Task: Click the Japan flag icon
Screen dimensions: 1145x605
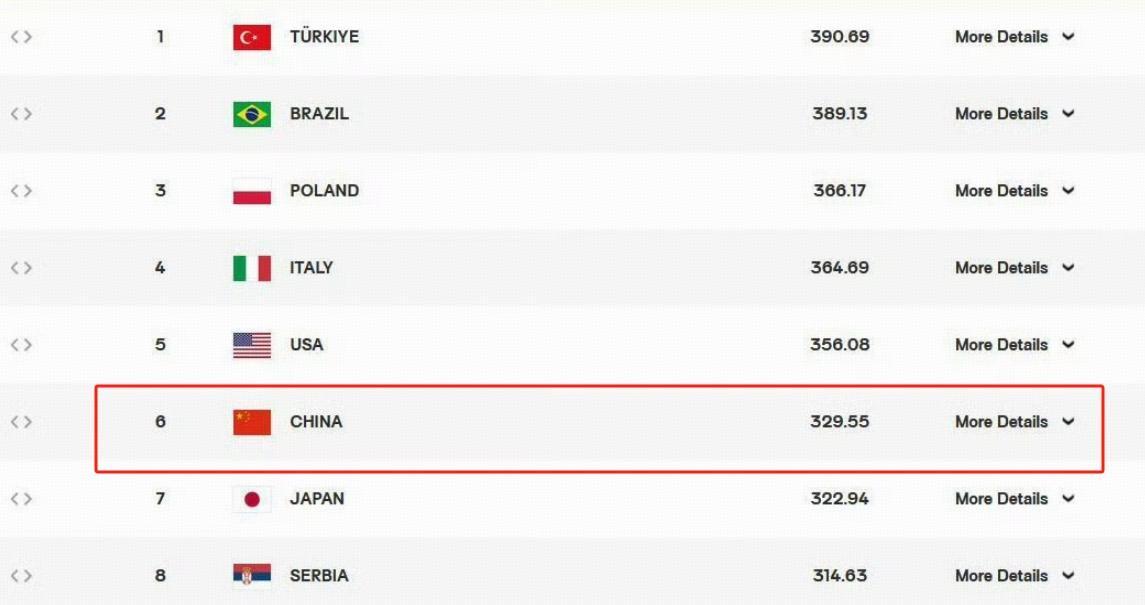Action: pos(252,499)
